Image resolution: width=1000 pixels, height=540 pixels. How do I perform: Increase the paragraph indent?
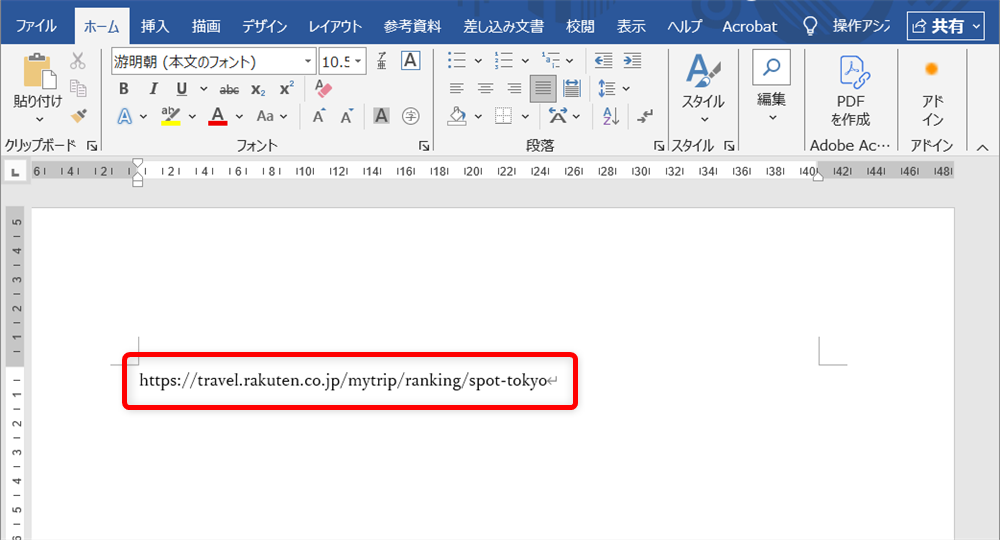[632, 61]
